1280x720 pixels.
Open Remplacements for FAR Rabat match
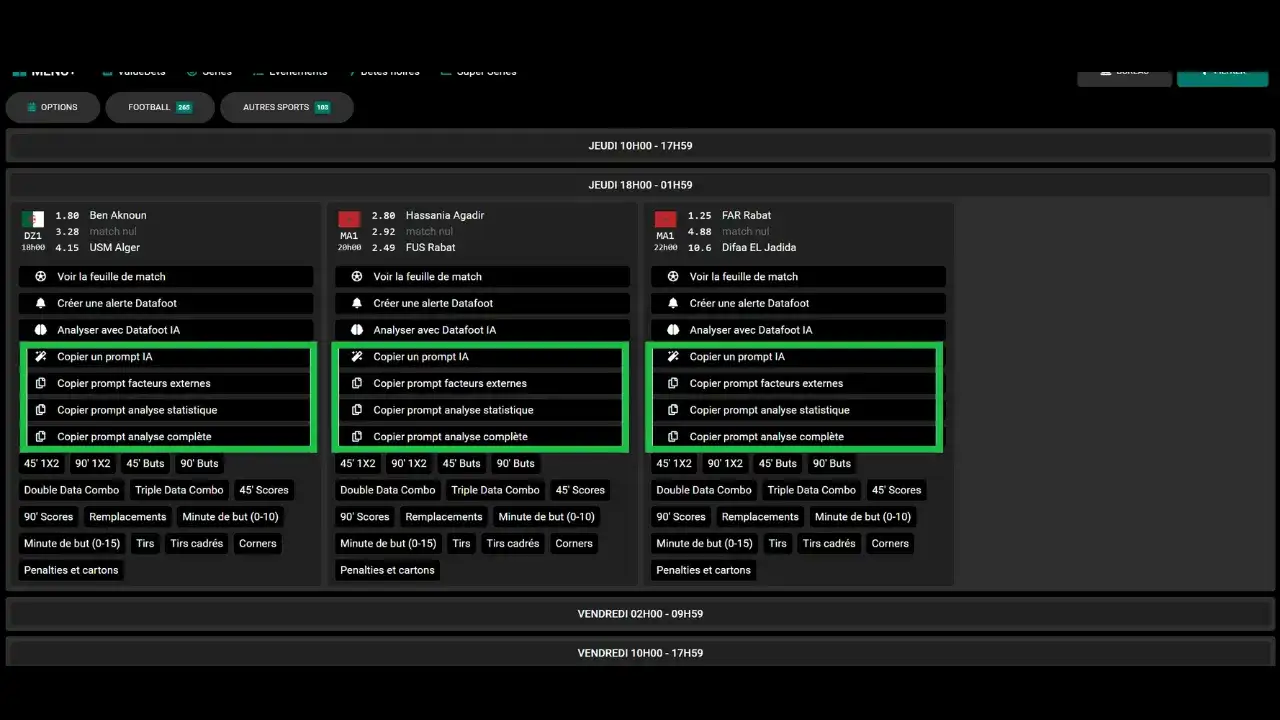pos(760,517)
